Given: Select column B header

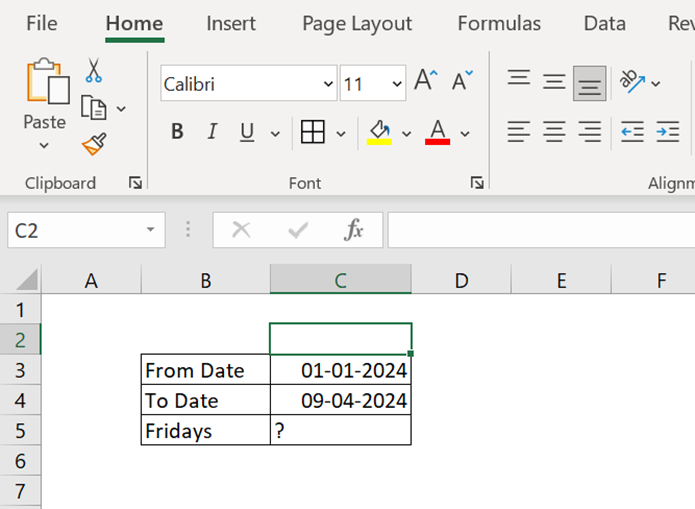Looking at the screenshot, I should tap(206, 279).
